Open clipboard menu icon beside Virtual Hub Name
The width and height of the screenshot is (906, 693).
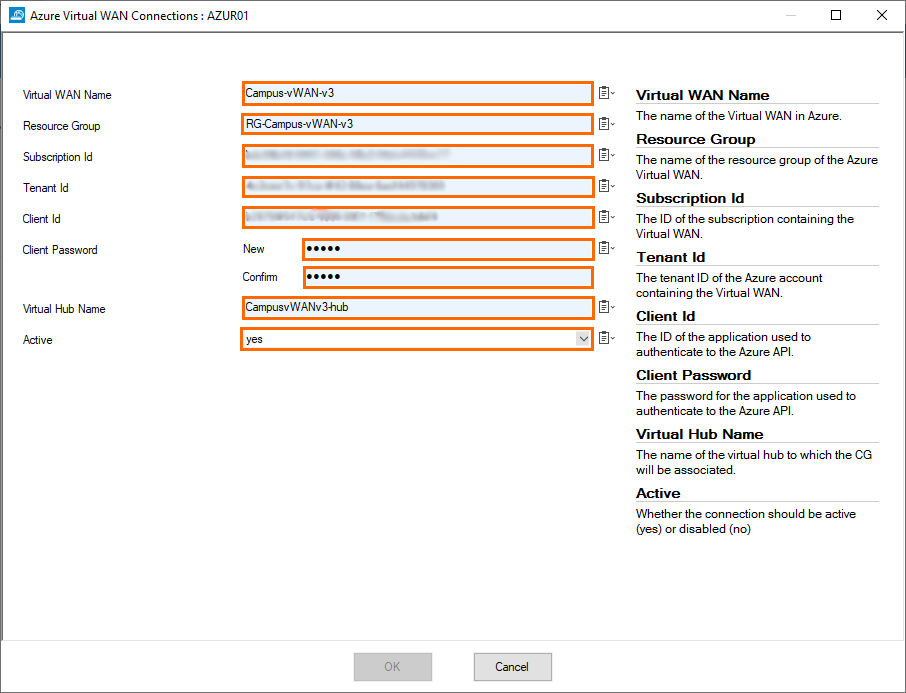click(606, 307)
